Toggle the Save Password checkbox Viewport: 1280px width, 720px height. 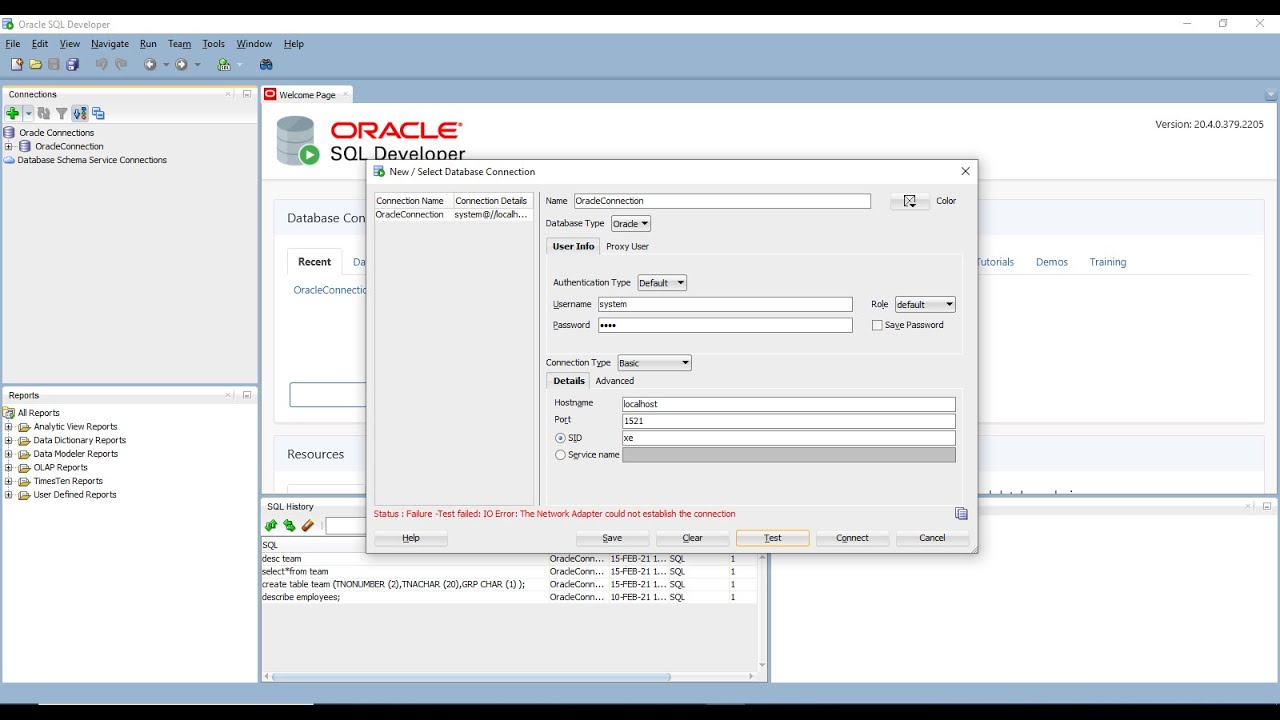pos(877,325)
